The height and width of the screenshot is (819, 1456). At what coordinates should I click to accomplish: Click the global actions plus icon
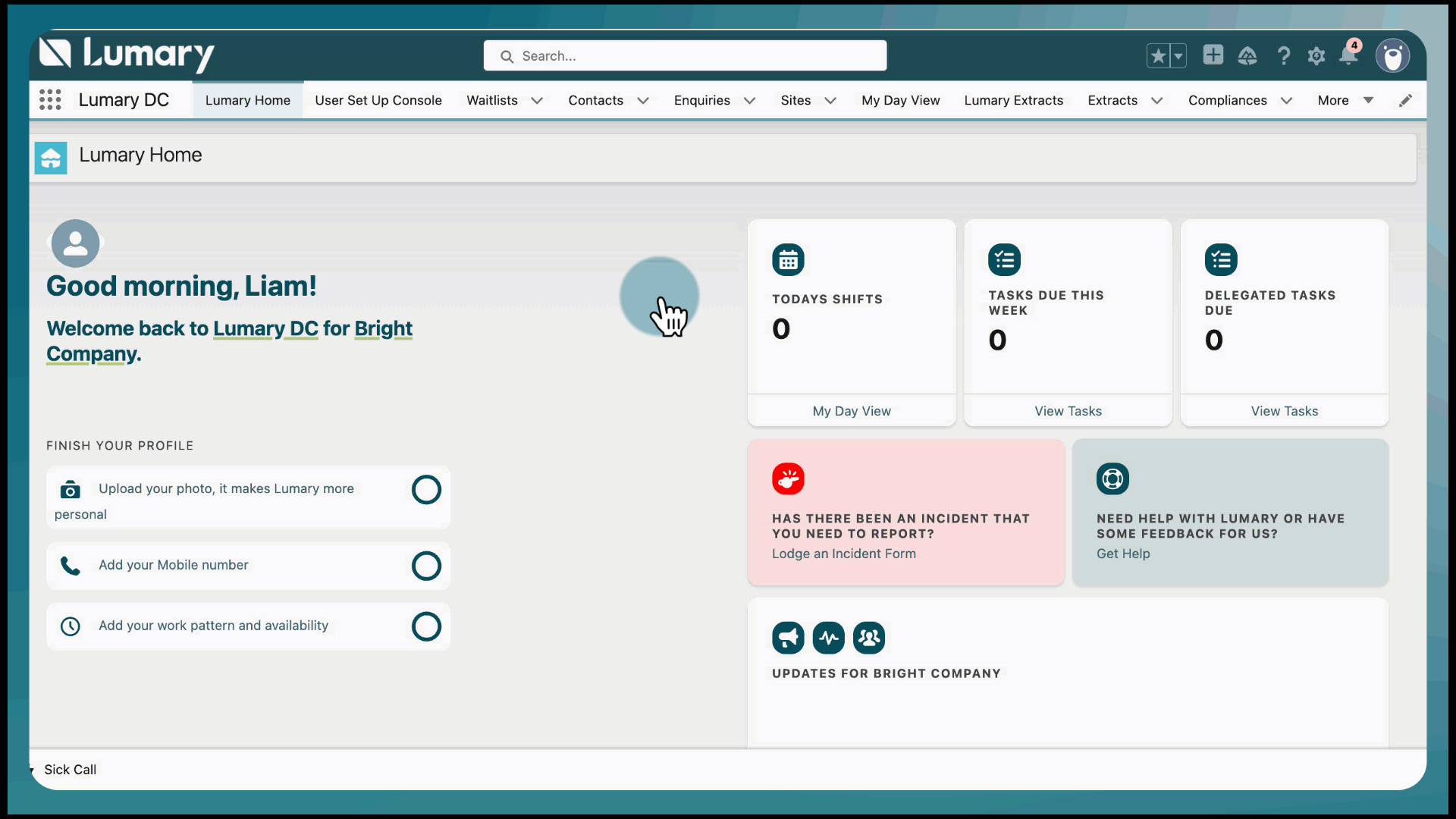(x=1213, y=55)
